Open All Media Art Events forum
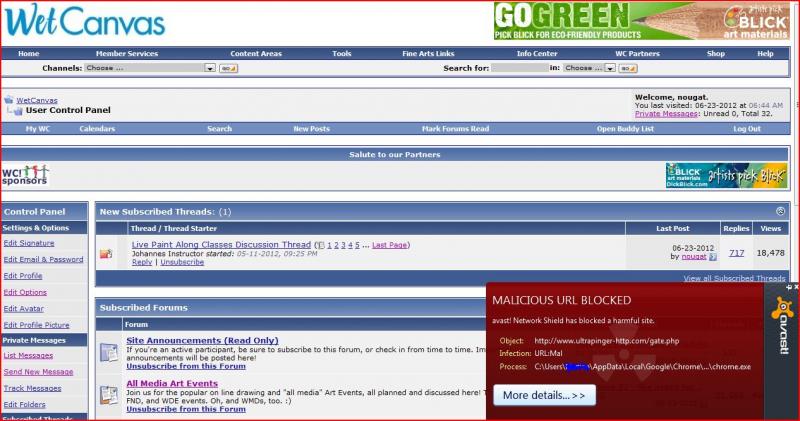Image resolution: width=800 pixels, height=421 pixels. tap(172, 383)
